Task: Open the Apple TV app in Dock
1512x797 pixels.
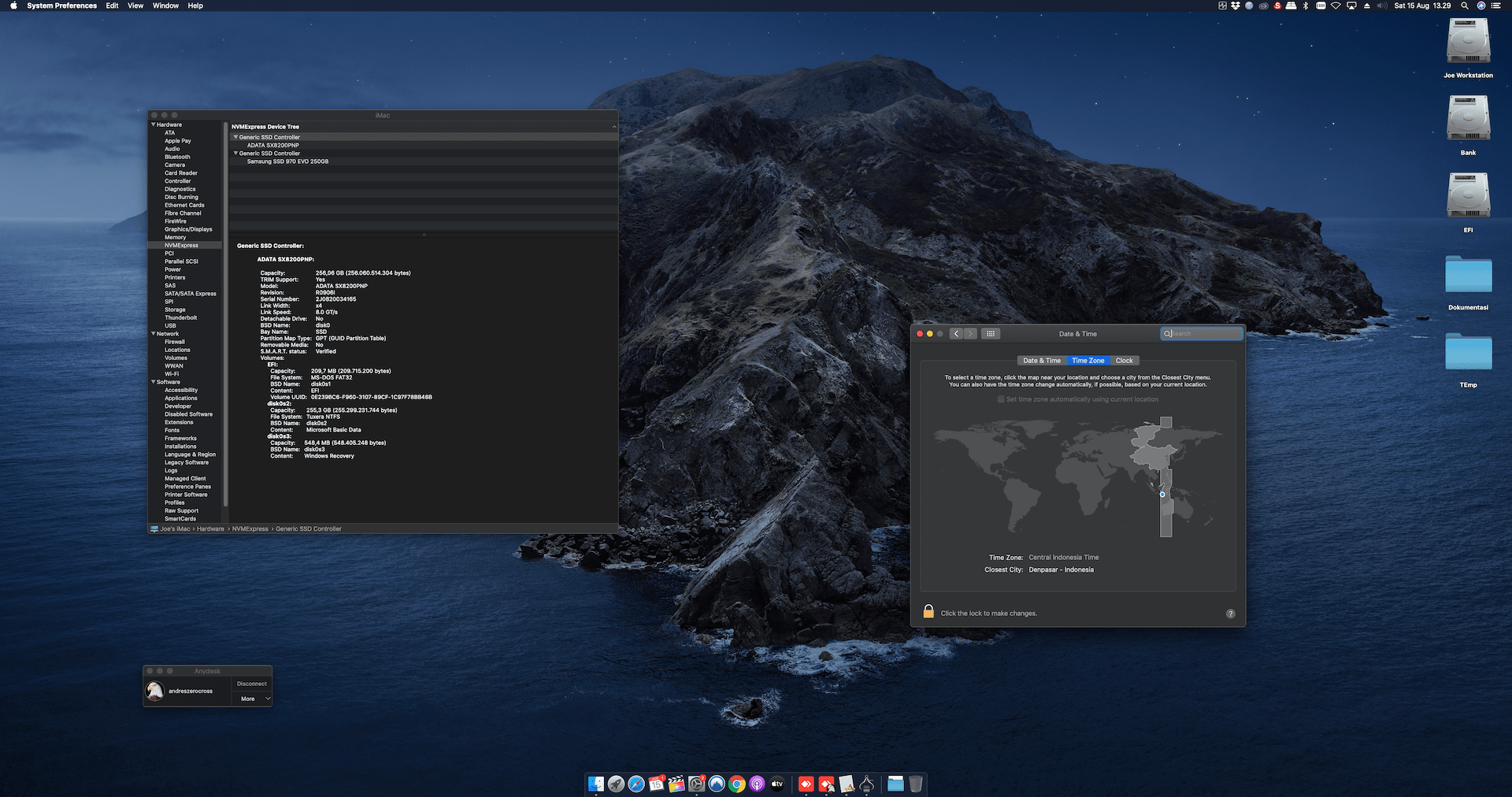Action: pos(777,784)
